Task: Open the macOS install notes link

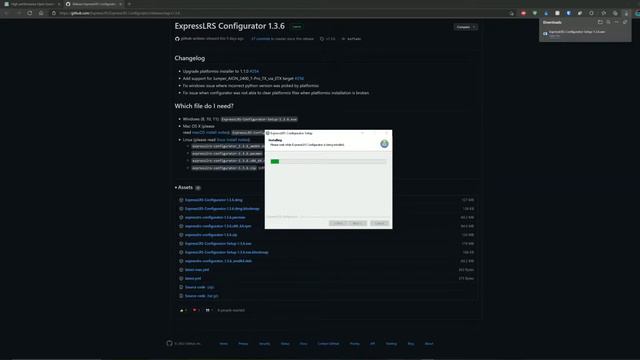Action: coord(211,133)
